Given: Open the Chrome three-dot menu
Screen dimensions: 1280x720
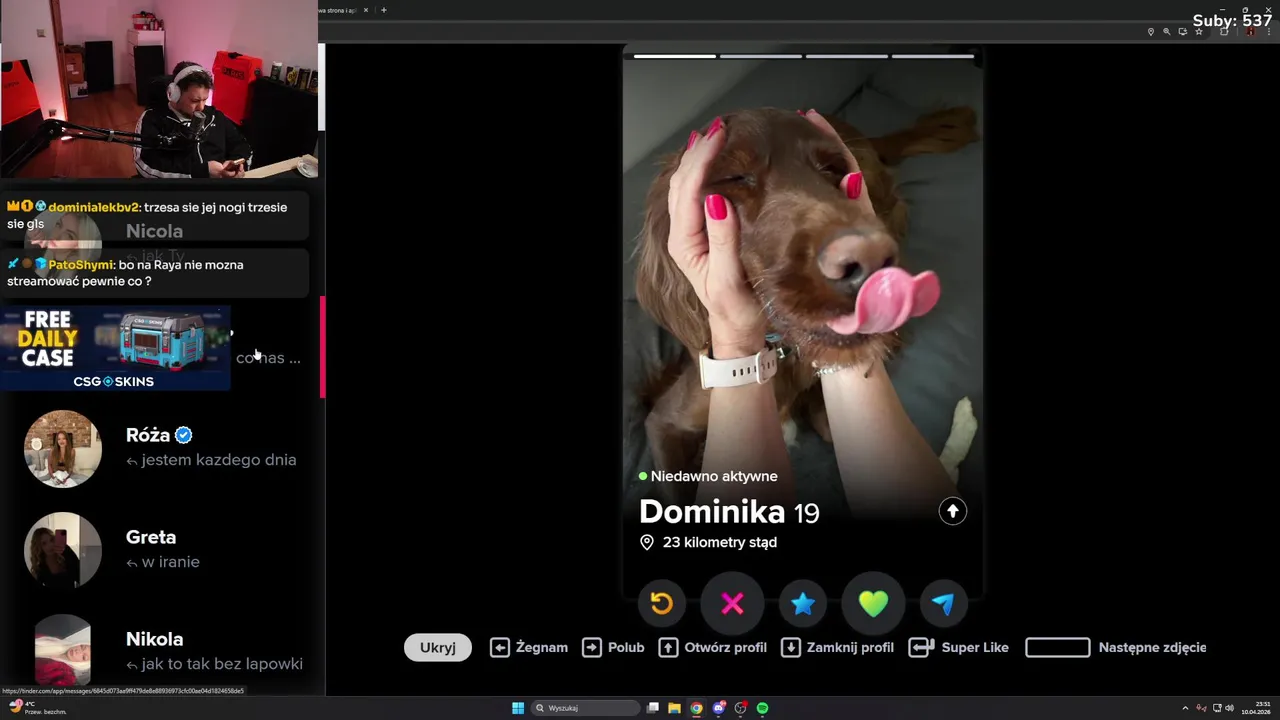Looking at the screenshot, I should tap(1268, 32).
